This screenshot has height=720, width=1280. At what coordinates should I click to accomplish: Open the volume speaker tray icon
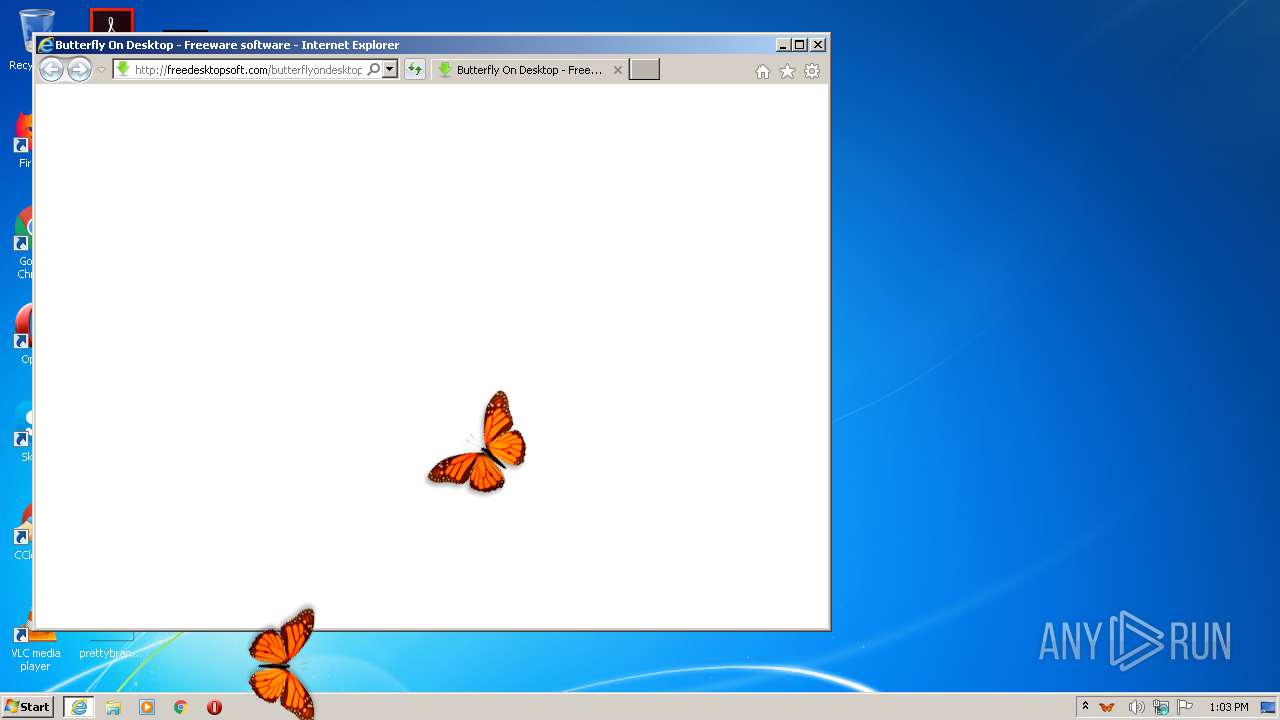pos(1136,707)
